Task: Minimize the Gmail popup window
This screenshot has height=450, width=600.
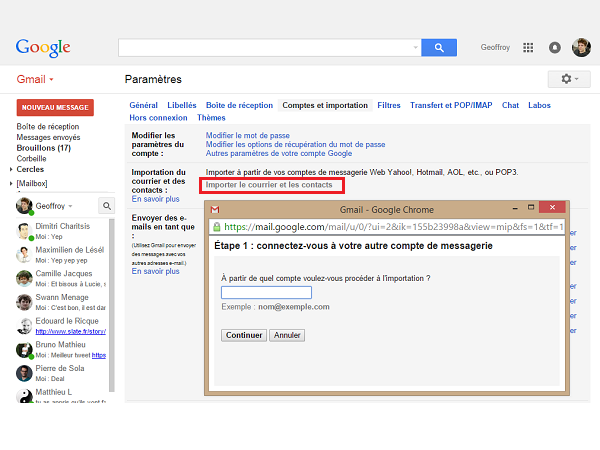Action: click(x=515, y=208)
